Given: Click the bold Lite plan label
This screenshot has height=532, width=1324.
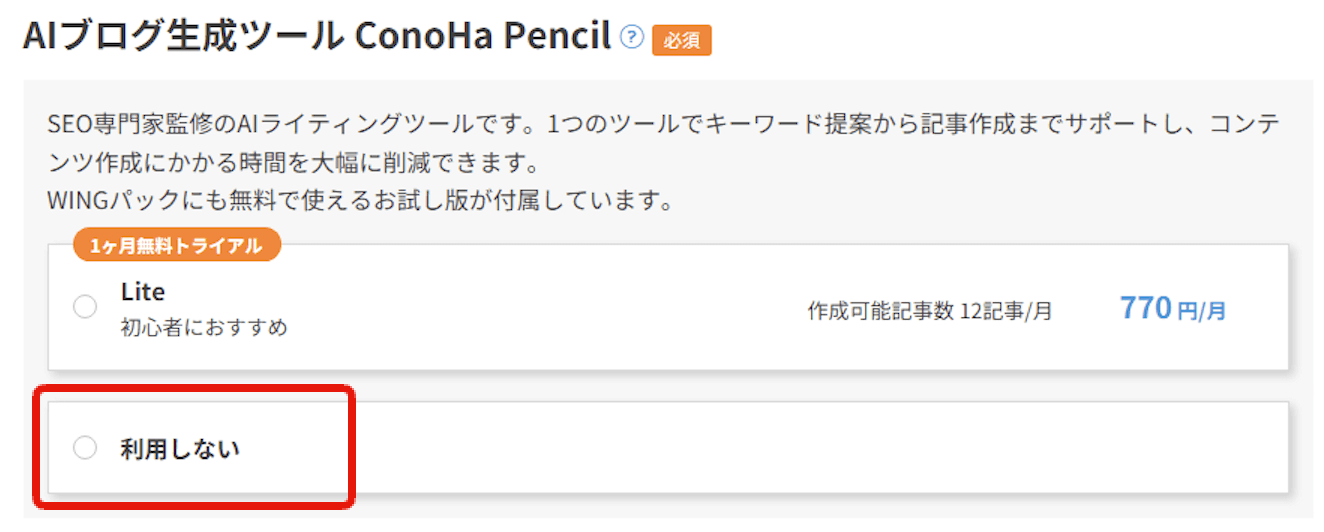Looking at the screenshot, I should click(143, 292).
